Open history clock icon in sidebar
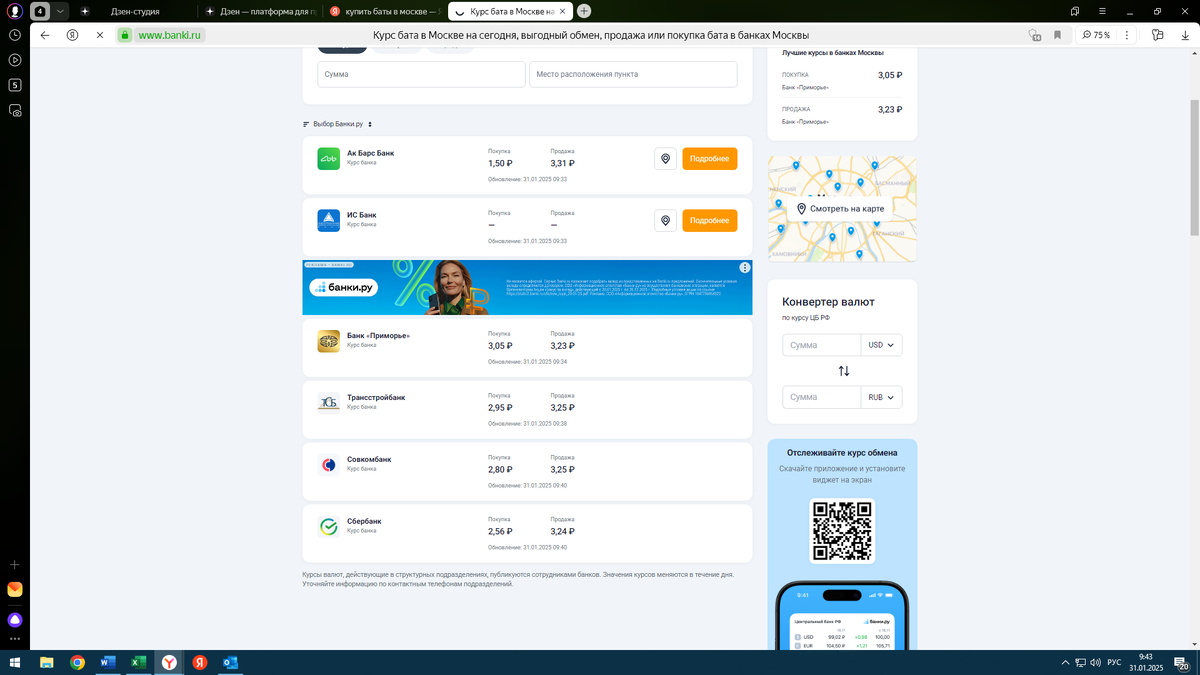The image size is (1200, 675). coord(15,34)
